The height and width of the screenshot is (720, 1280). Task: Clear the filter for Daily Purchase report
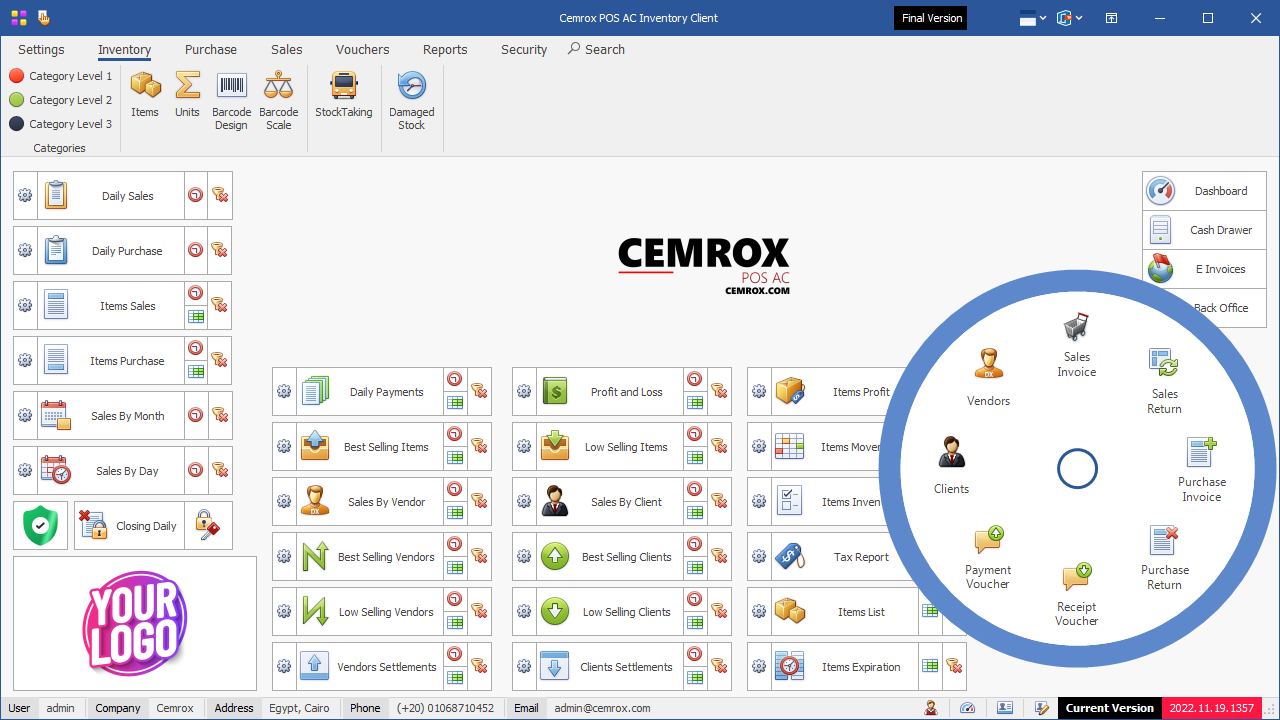point(220,251)
